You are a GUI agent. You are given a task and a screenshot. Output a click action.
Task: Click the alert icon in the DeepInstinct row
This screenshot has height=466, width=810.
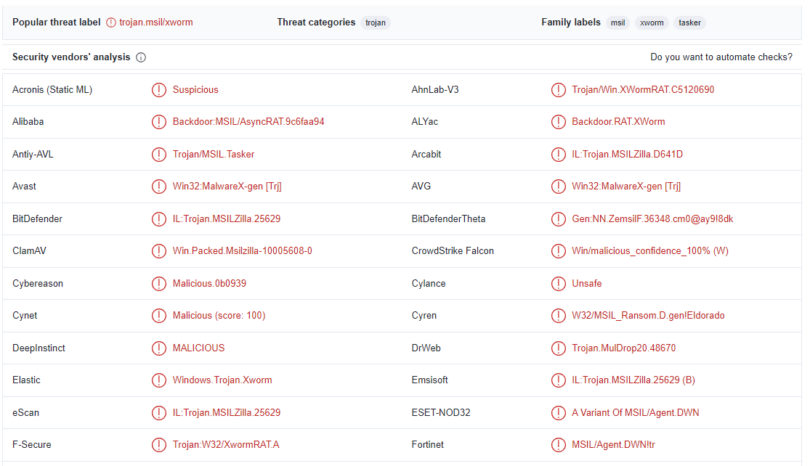[x=159, y=348]
